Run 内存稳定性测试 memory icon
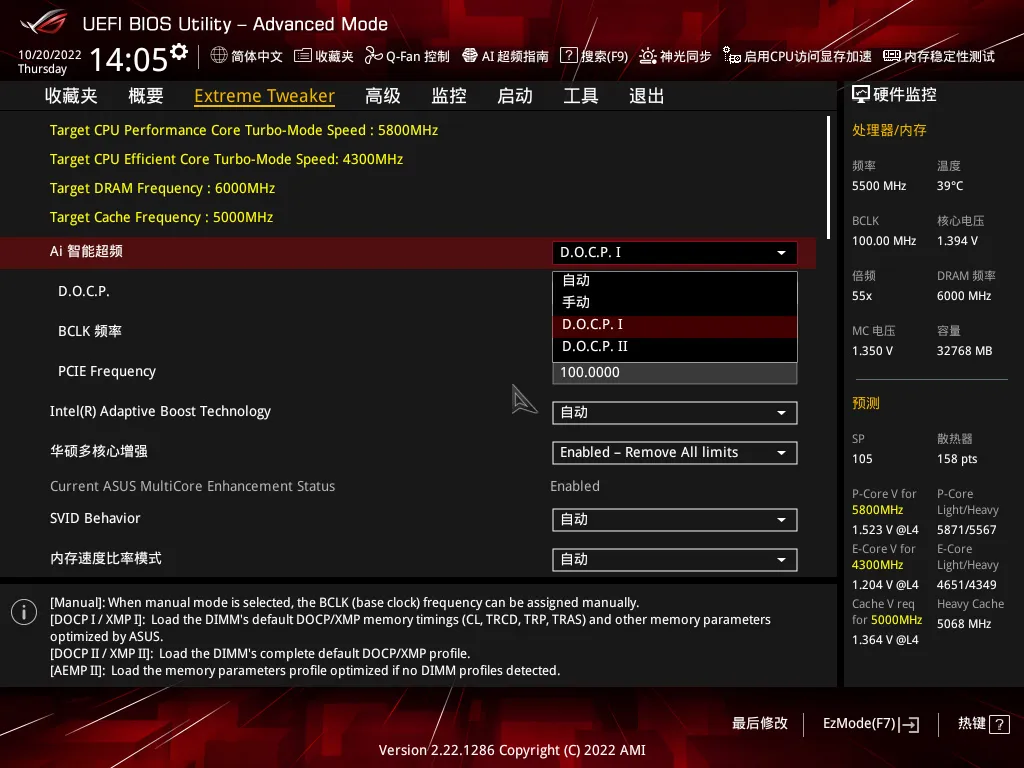Screen dimensions: 1024x768 [x=891, y=56]
